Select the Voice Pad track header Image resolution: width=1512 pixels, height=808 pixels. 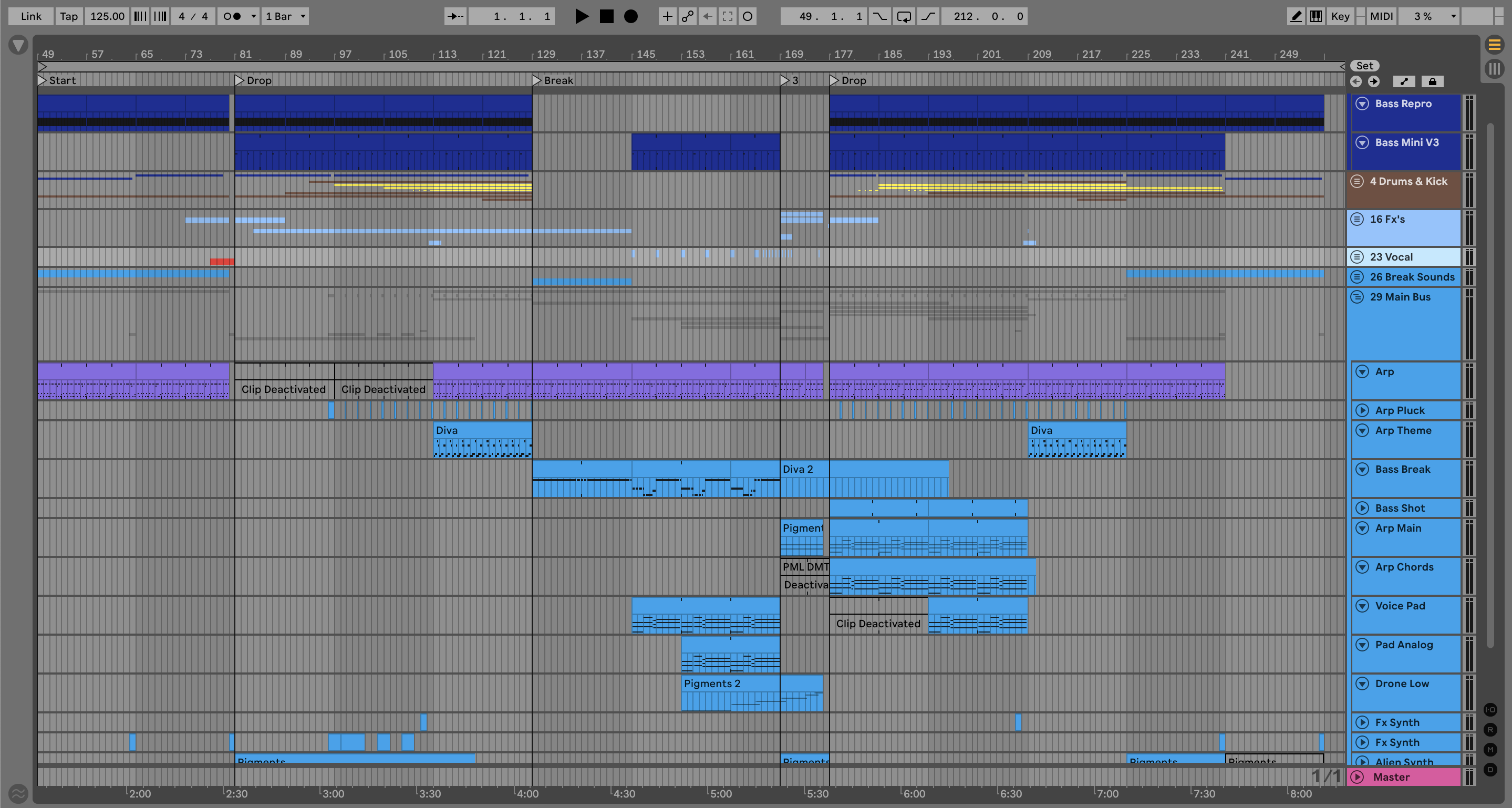point(1406,615)
